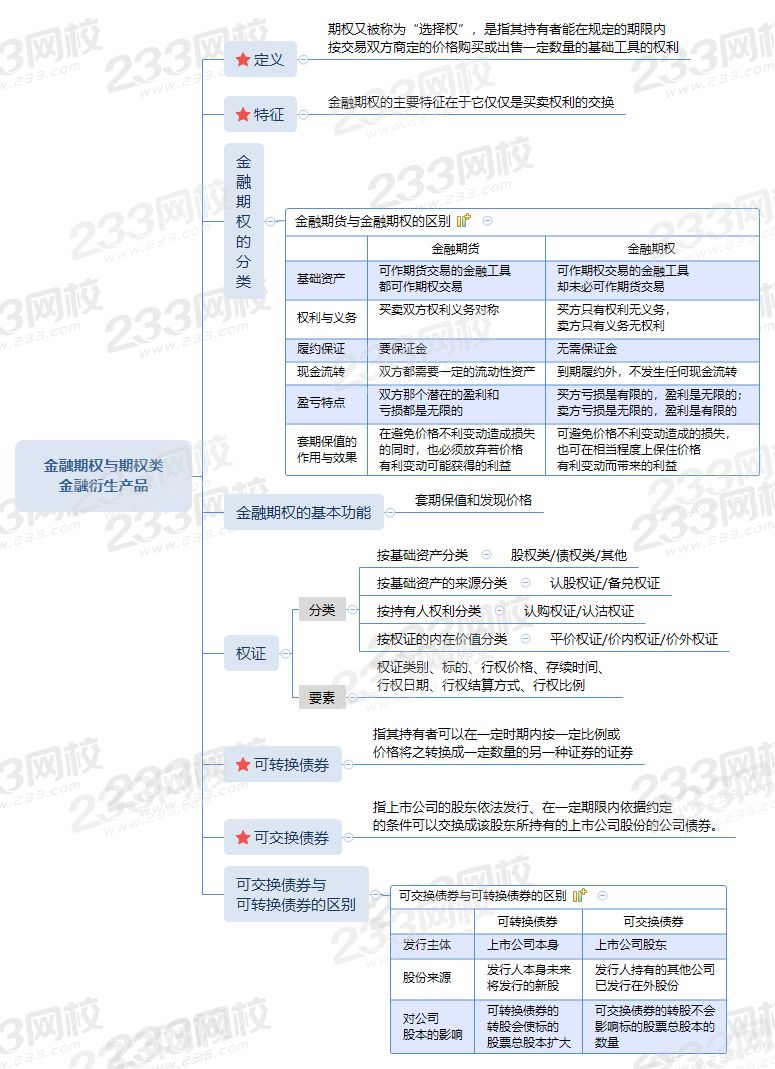Click the 金融期权的主要特征 description text
775x1069 pixels.
(x=471, y=102)
